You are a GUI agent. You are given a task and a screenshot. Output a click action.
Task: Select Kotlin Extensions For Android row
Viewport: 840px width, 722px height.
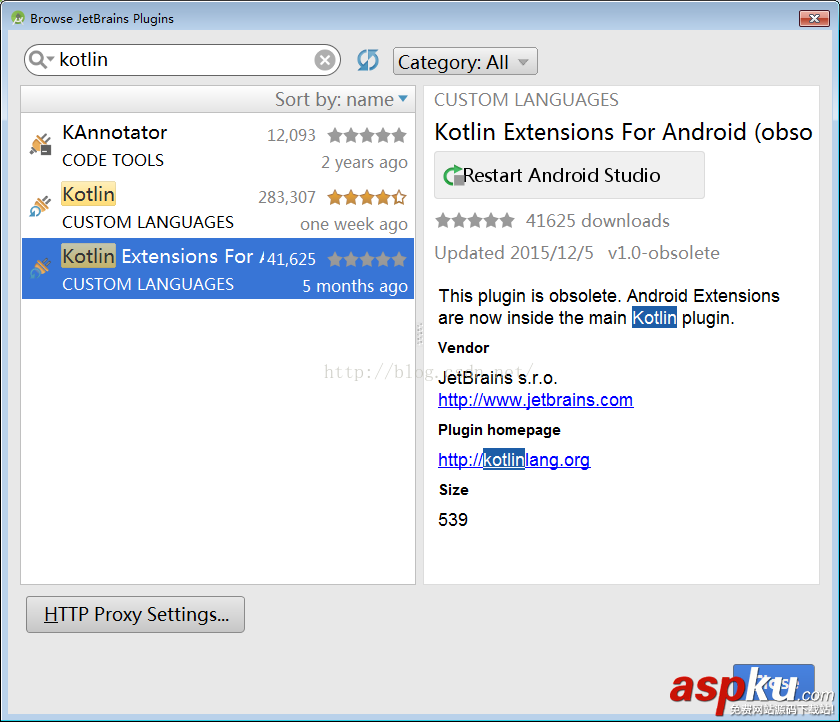[x=218, y=269]
